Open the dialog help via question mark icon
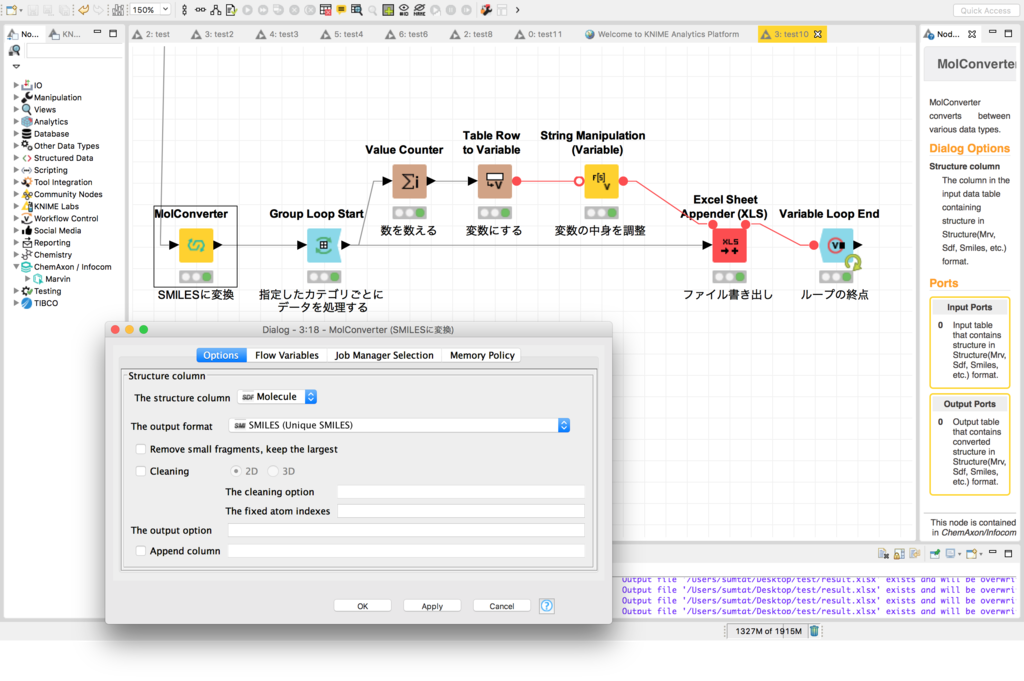 coord(546,605)
